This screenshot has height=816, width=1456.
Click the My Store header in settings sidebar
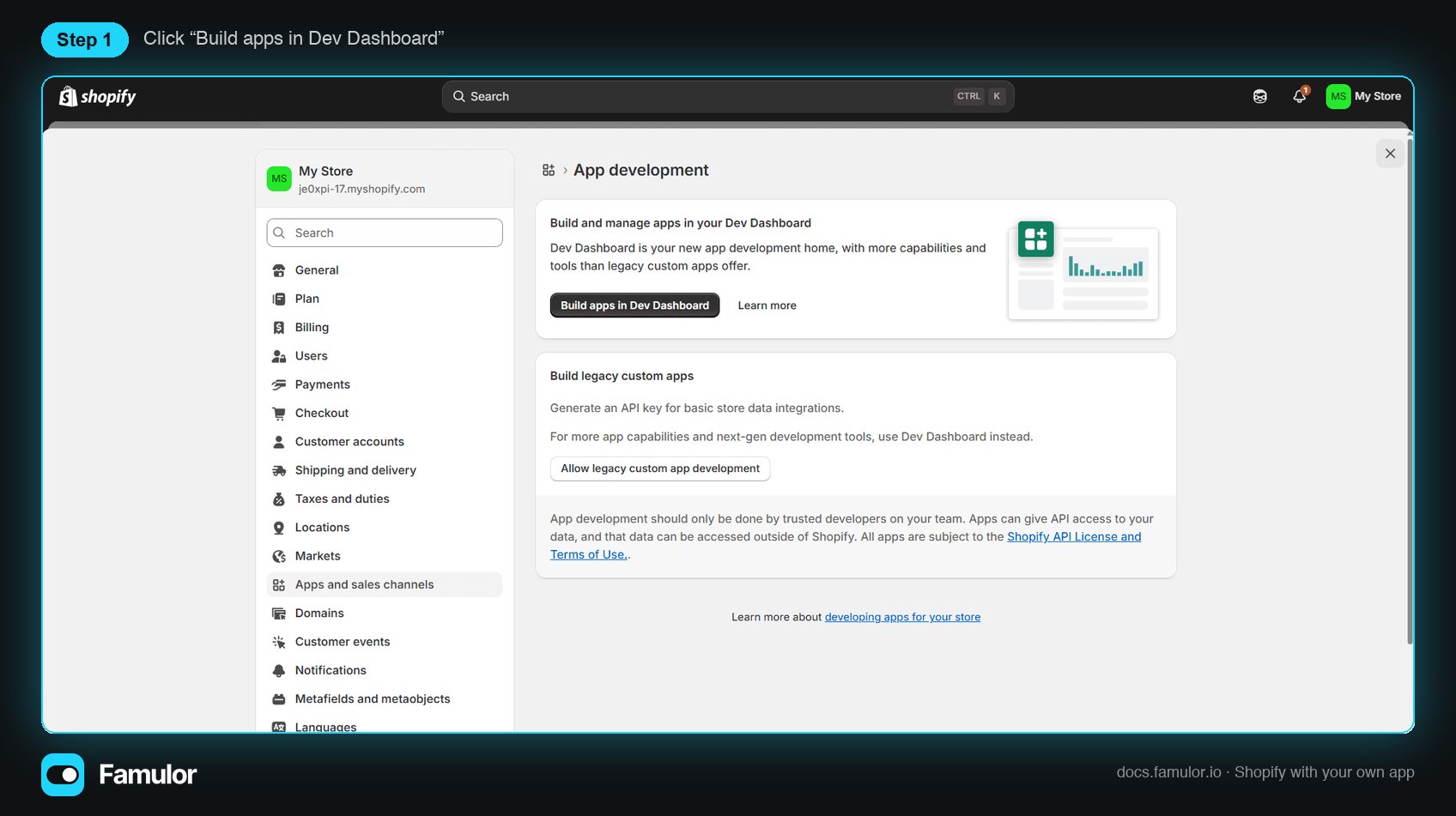[385, 179]
